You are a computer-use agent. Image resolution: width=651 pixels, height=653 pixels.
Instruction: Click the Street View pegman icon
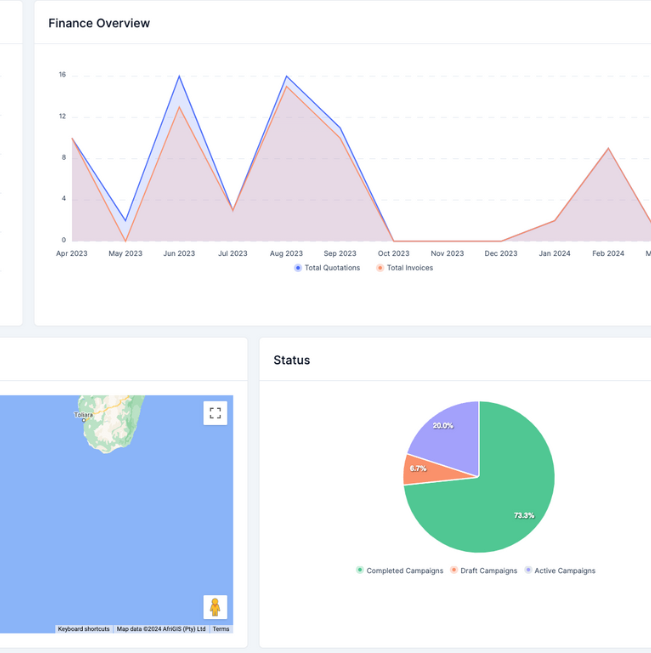point(215,607)
